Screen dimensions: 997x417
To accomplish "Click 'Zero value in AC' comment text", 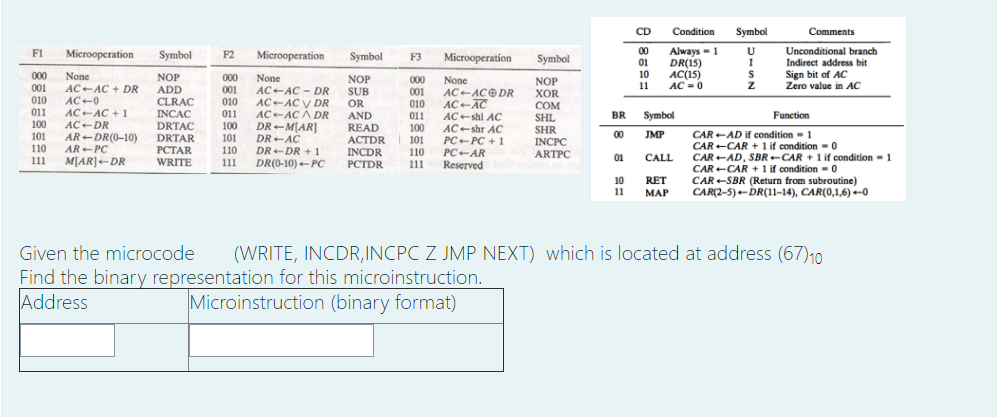I will point(823,85).
